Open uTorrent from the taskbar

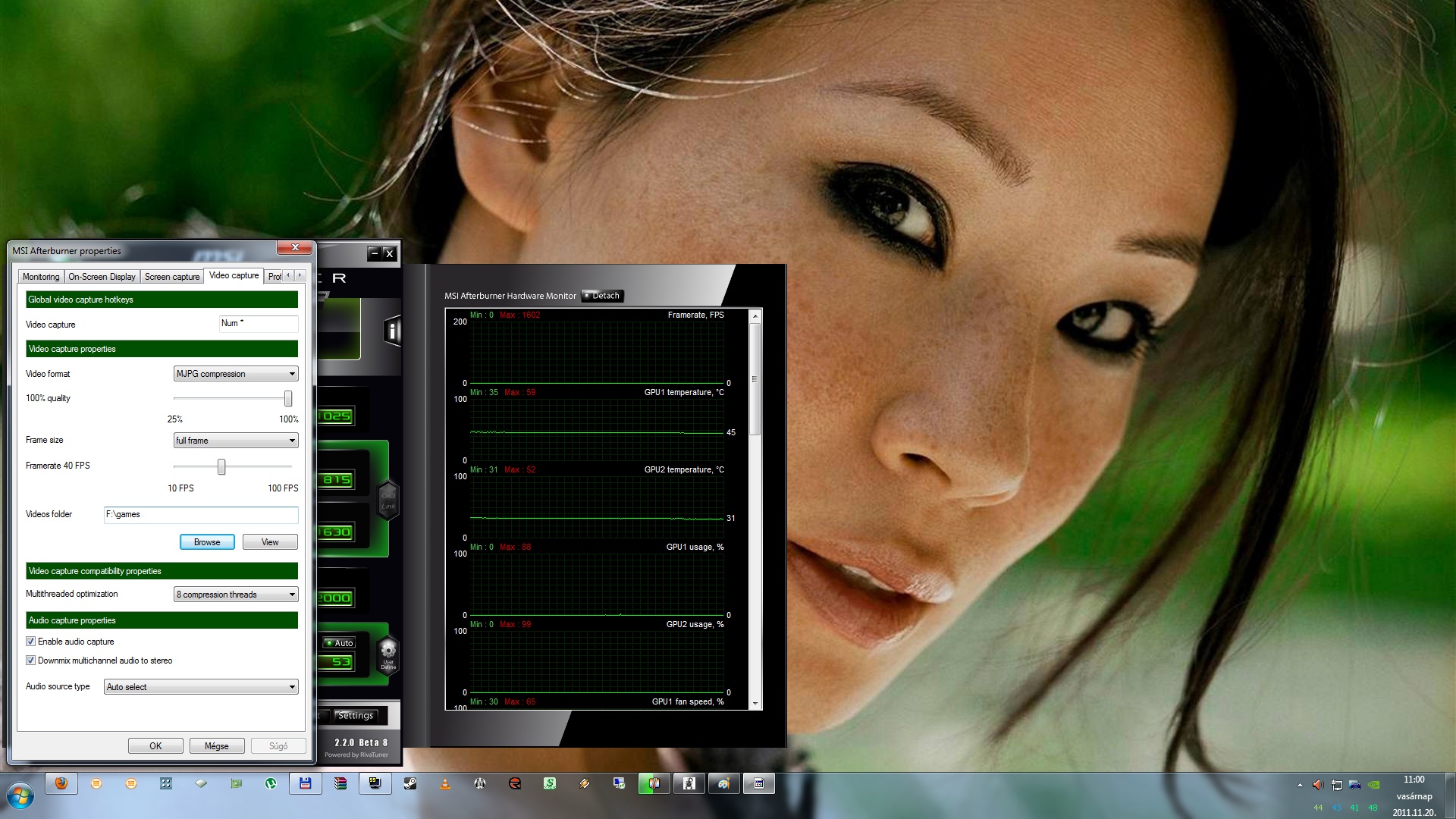[271, 783]
